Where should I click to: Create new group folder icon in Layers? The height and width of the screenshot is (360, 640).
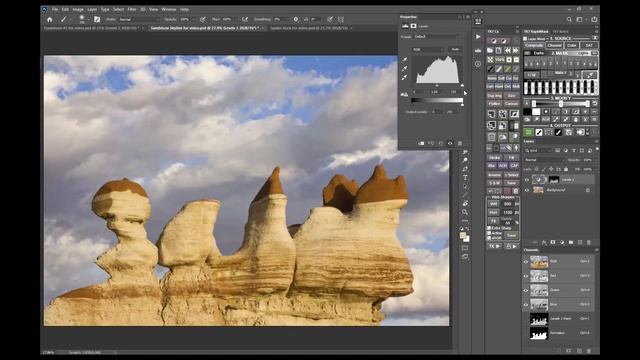click(x=571, y=242)
